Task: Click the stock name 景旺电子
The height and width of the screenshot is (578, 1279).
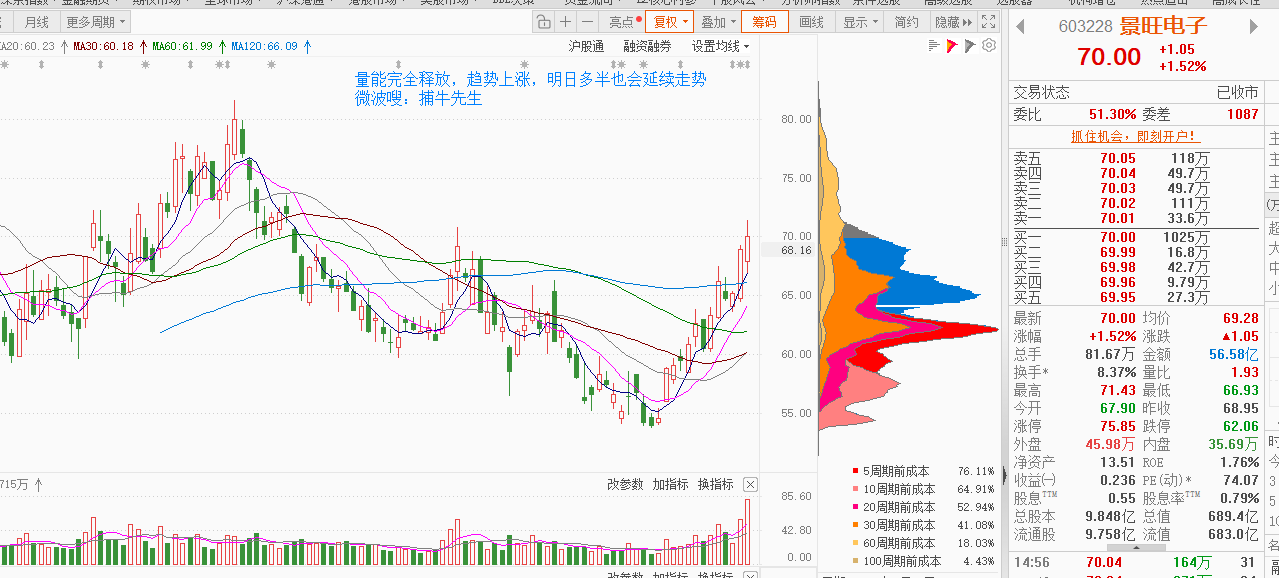Action: pyautogui.click(x=1163, y=26)
